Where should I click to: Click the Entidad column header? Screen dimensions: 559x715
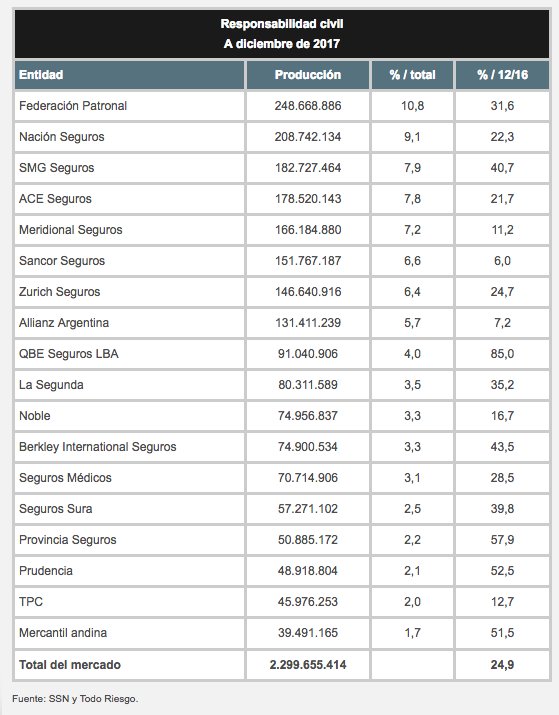(129, 75)
